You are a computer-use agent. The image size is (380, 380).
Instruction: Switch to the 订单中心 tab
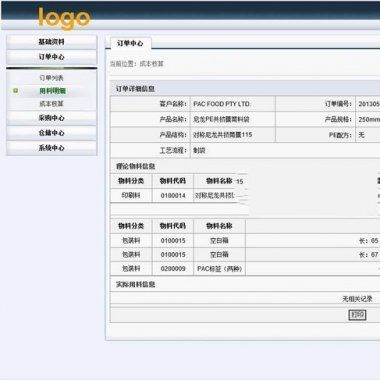tap(130, 43)
